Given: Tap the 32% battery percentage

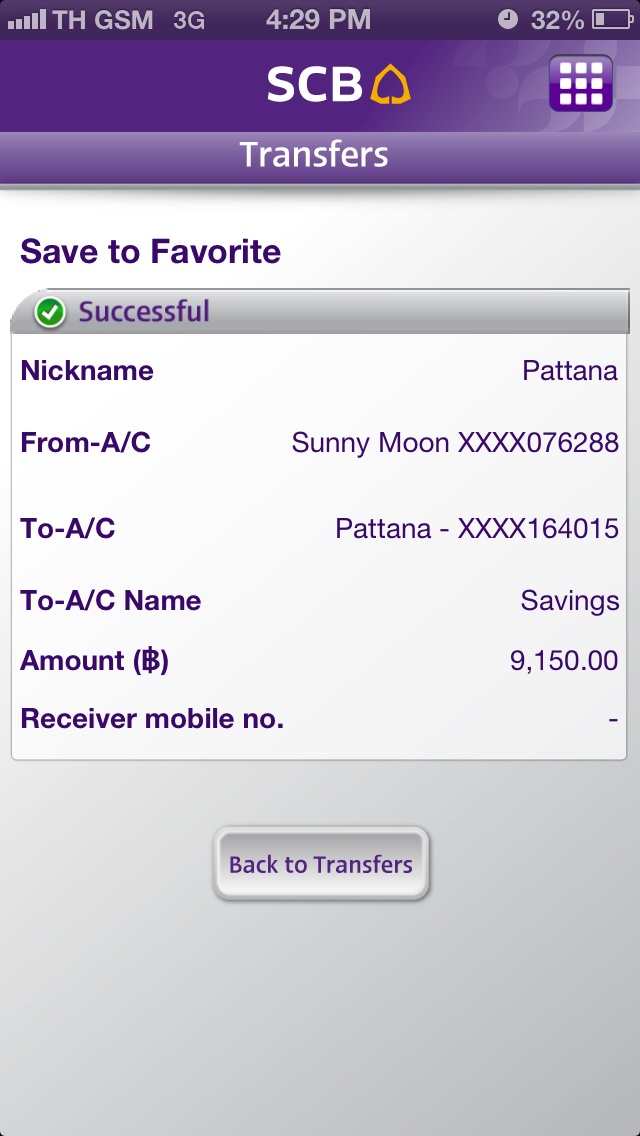Looking at the screenshot, I should (557, 19).
